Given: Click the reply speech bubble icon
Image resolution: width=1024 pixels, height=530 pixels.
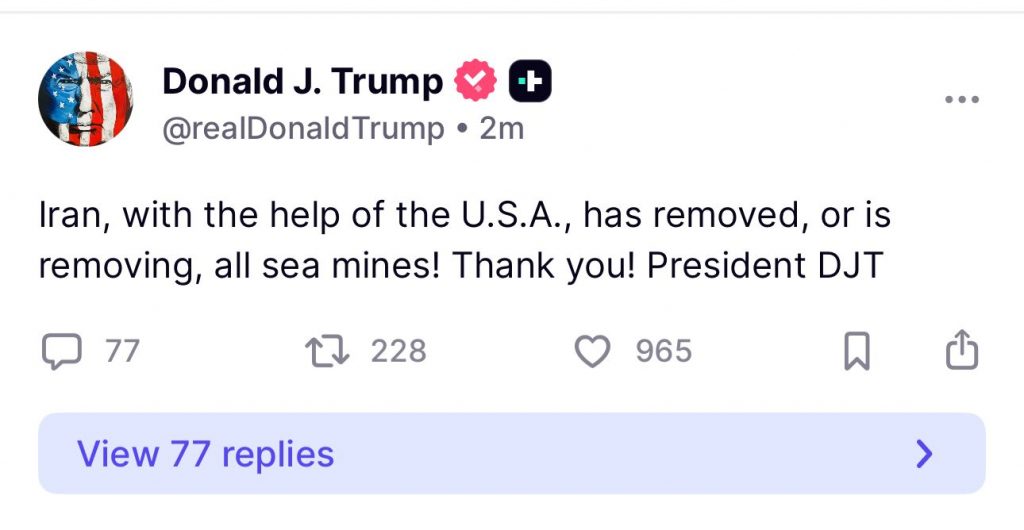Looking at the screenshot, I should pos(62,351).
